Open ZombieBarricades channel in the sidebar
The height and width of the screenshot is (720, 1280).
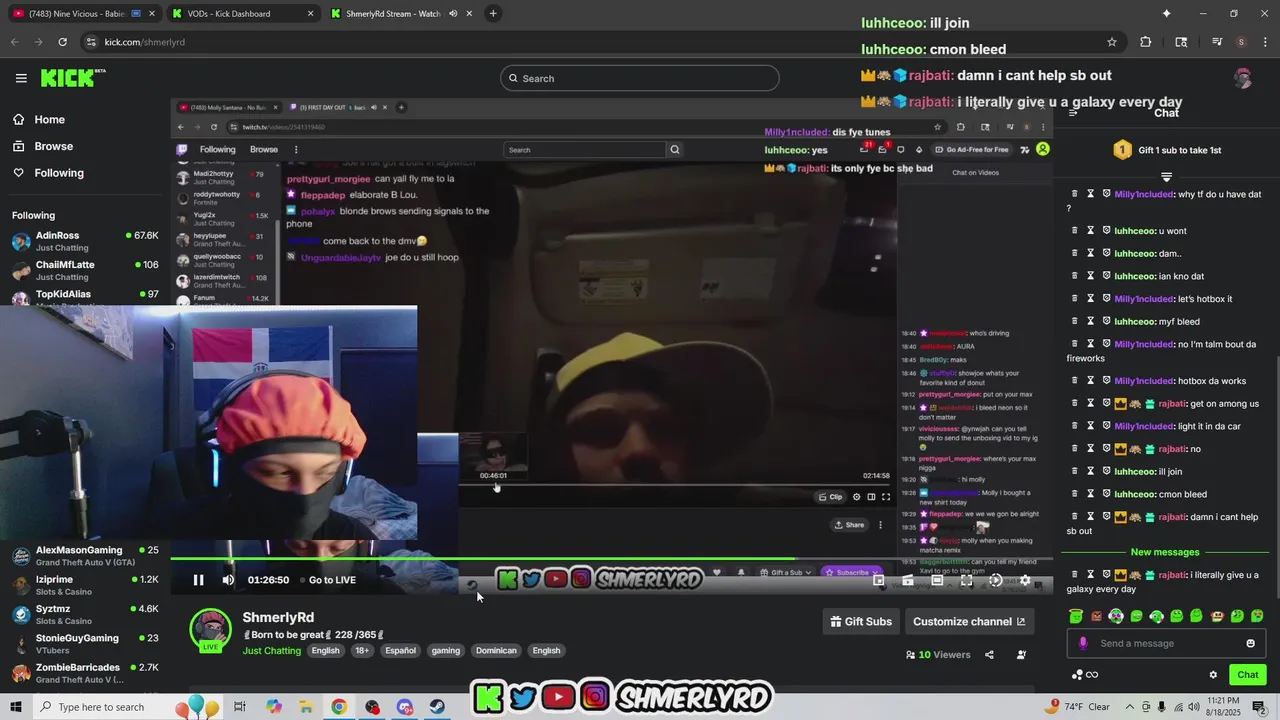(85, 673)
